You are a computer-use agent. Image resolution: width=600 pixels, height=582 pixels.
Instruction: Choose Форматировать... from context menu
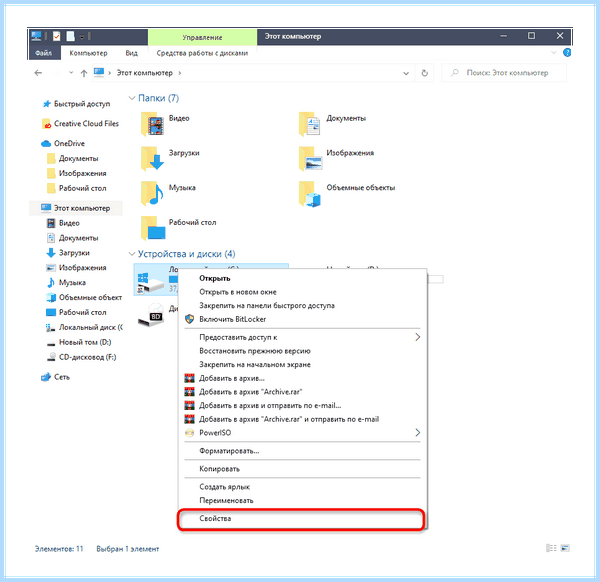302,451
